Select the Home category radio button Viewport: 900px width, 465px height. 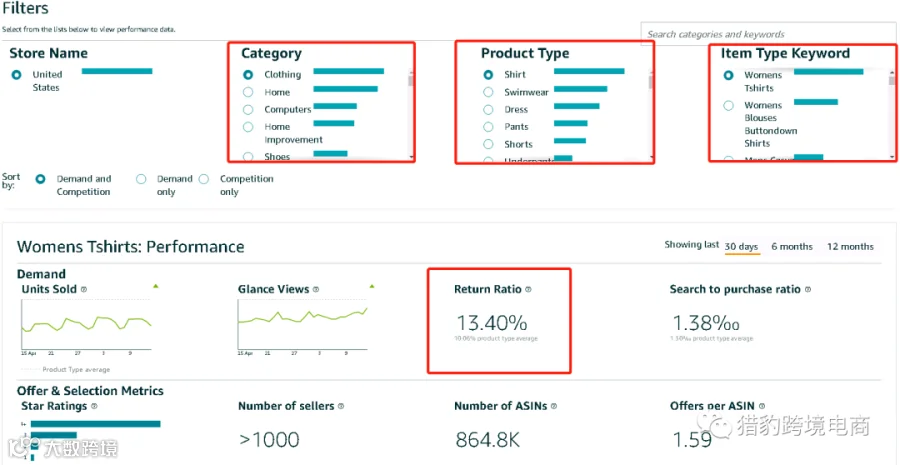(x=248, y=92)
